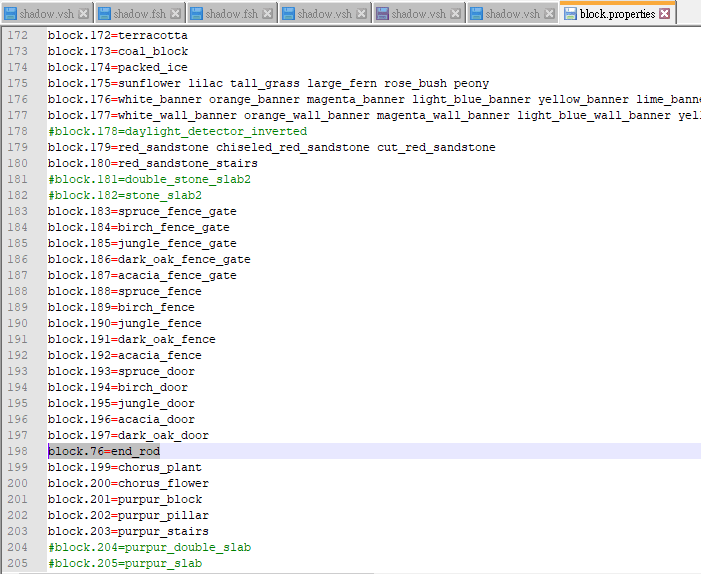Click the block.193=spruce_door line
701x574 pixels.
pyautogui.click(x=121, y=371)
